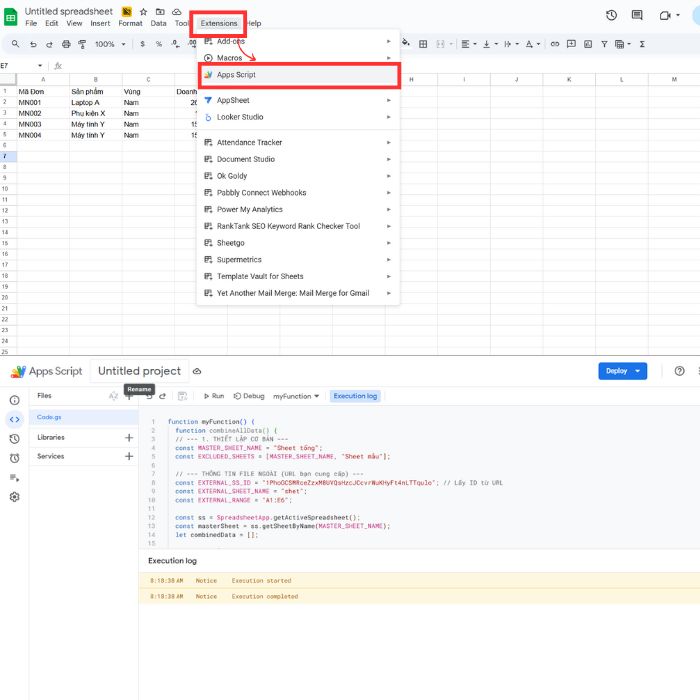
Task: Select function from myFunction dropdown
Action: [296, 396]
